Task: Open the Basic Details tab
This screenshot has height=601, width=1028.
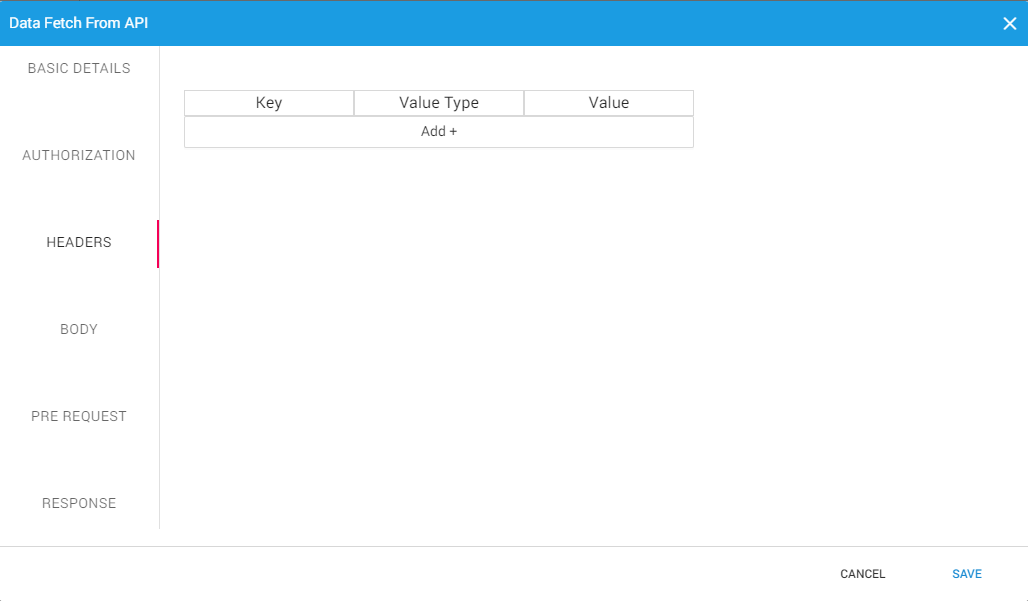Action: pyautogui.click(x=79, y=69)
